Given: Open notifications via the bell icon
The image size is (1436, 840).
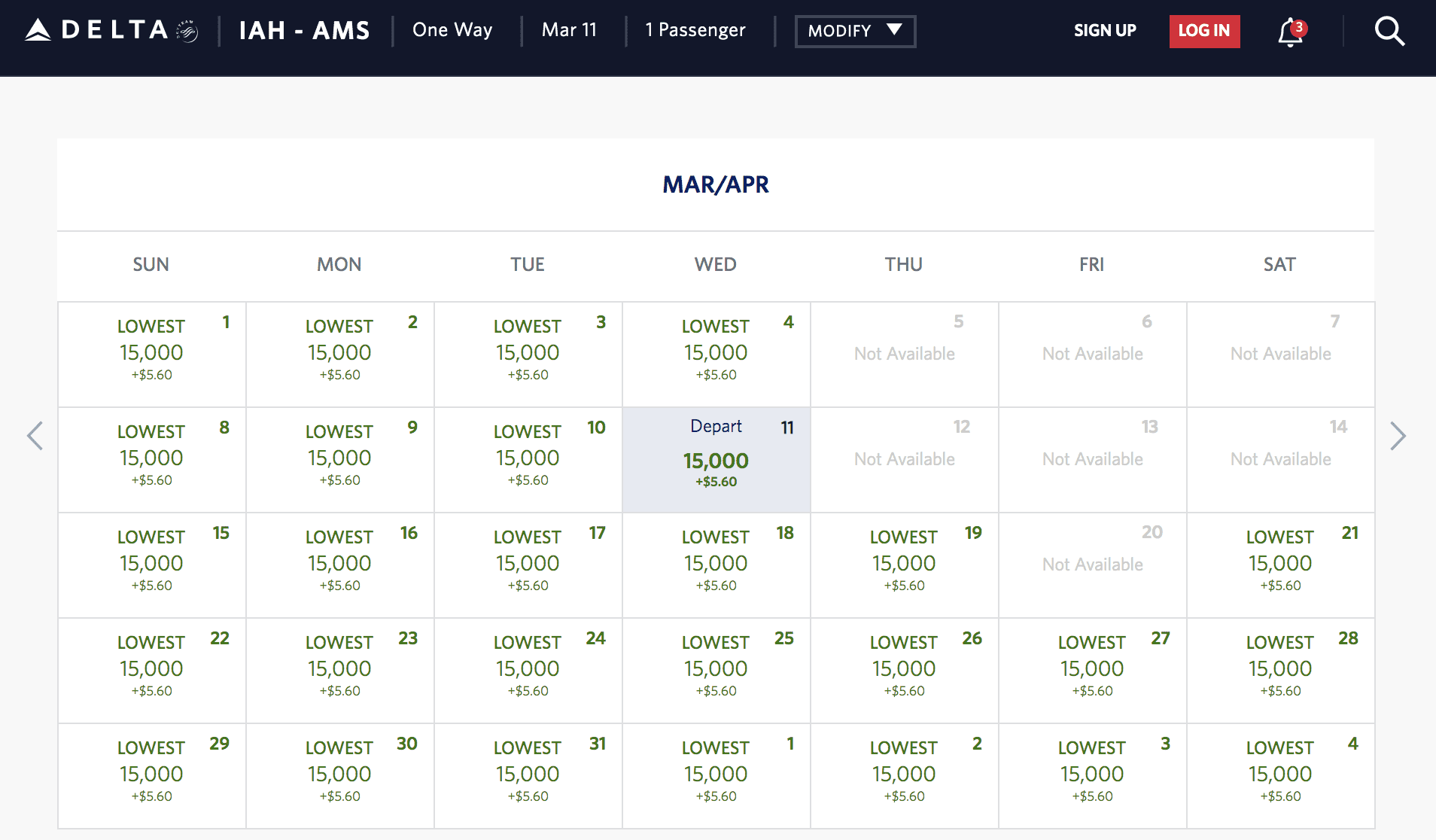Looking at the screenshot, I should coord(1289,32).
